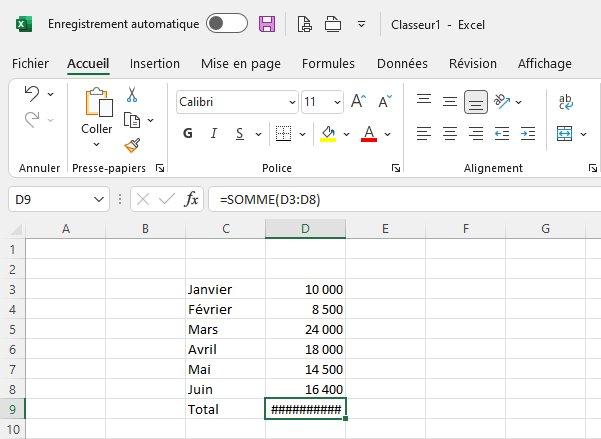
Task: Open the Police group dialog launcher
Action: coord(396,168)
